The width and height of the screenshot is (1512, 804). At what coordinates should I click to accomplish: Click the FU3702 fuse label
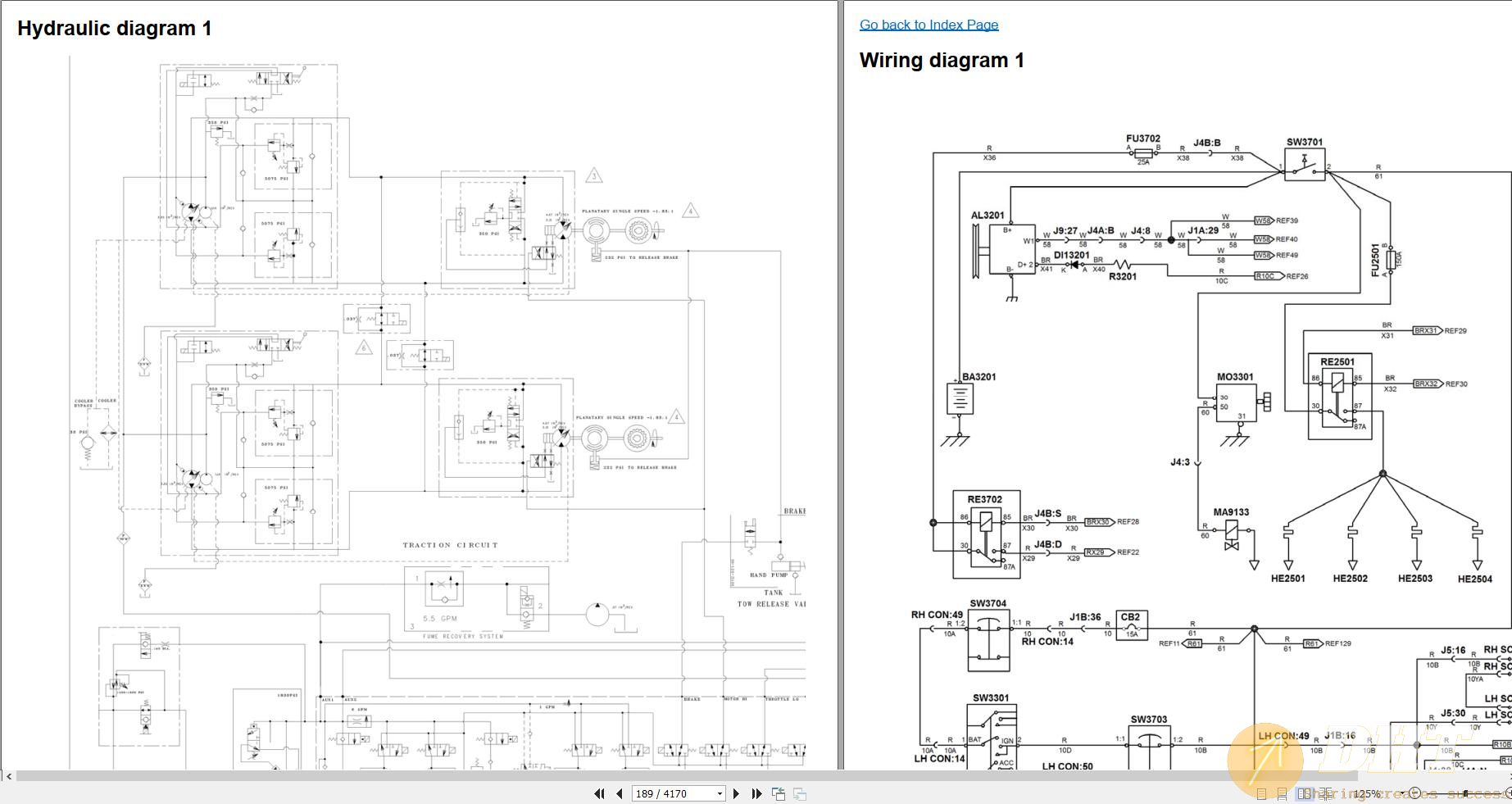point(1143,139)
